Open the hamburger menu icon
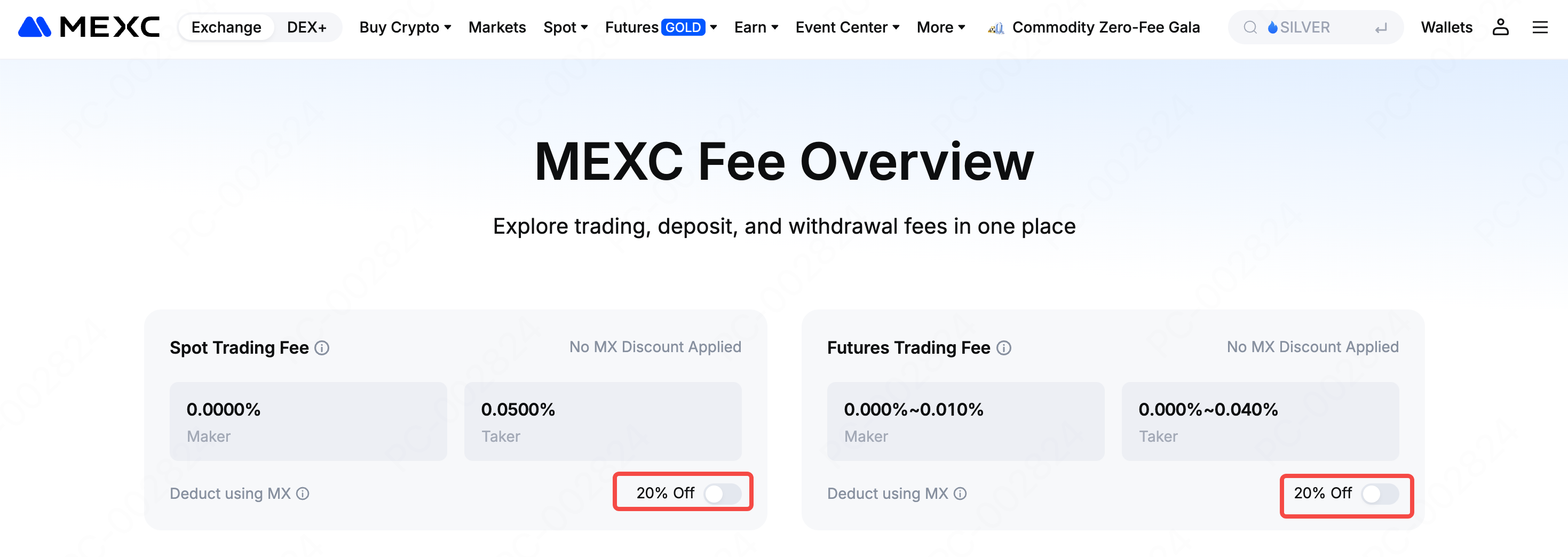Screen dimensions: 1568x557 point(1539,27)
